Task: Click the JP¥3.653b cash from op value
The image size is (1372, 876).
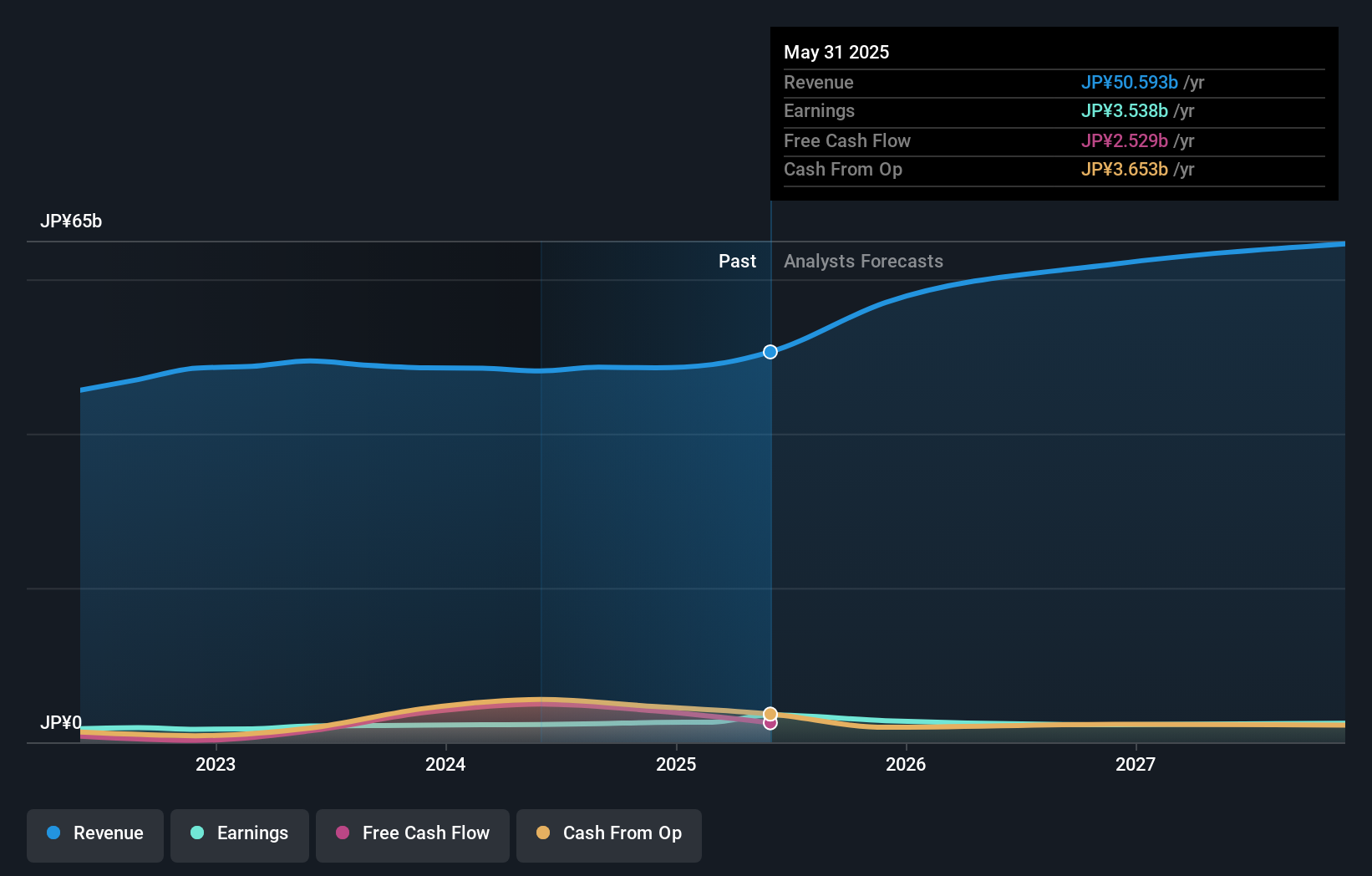Action: [x=1125, y=170]
